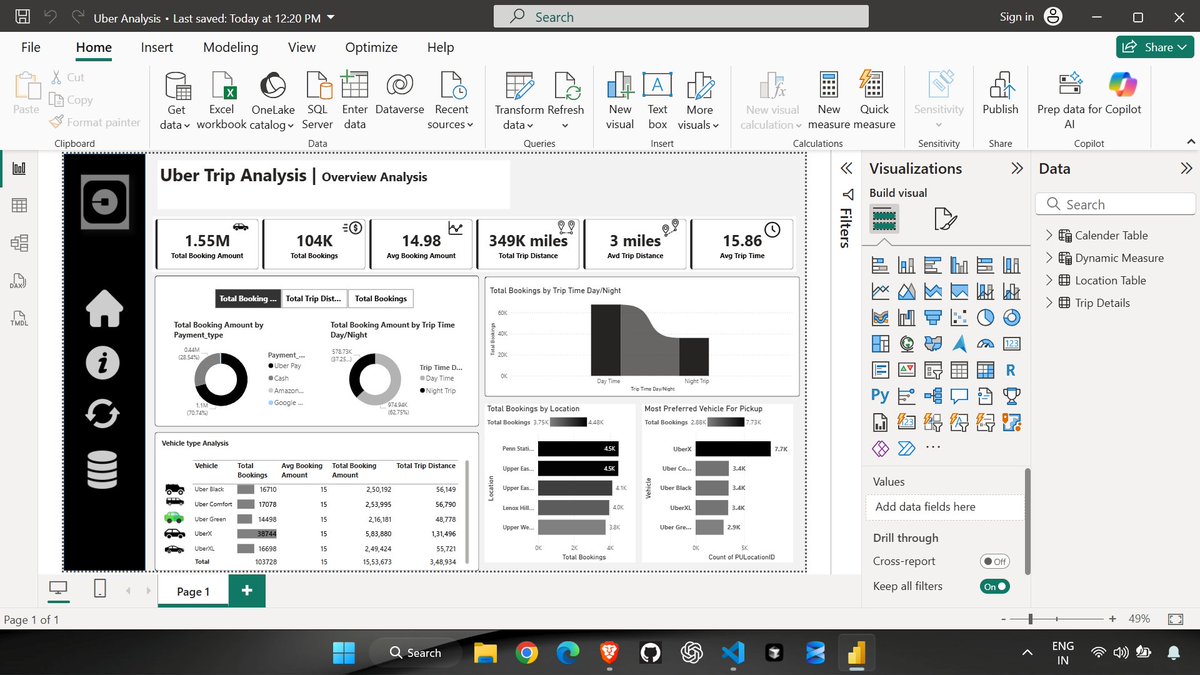Switch to the Optimize ribbon tab
The width and height of the screenshot is (1200, 675).
coord(371,47)
